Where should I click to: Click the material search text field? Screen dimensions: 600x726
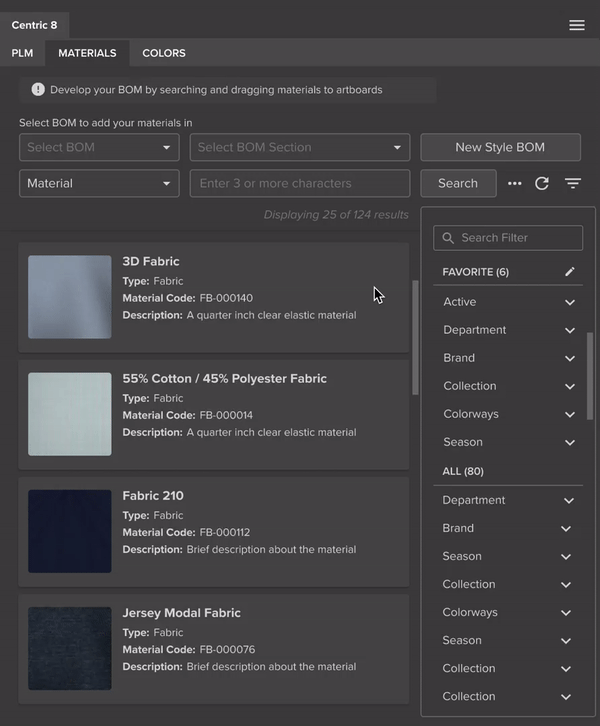tap(300, 184)
